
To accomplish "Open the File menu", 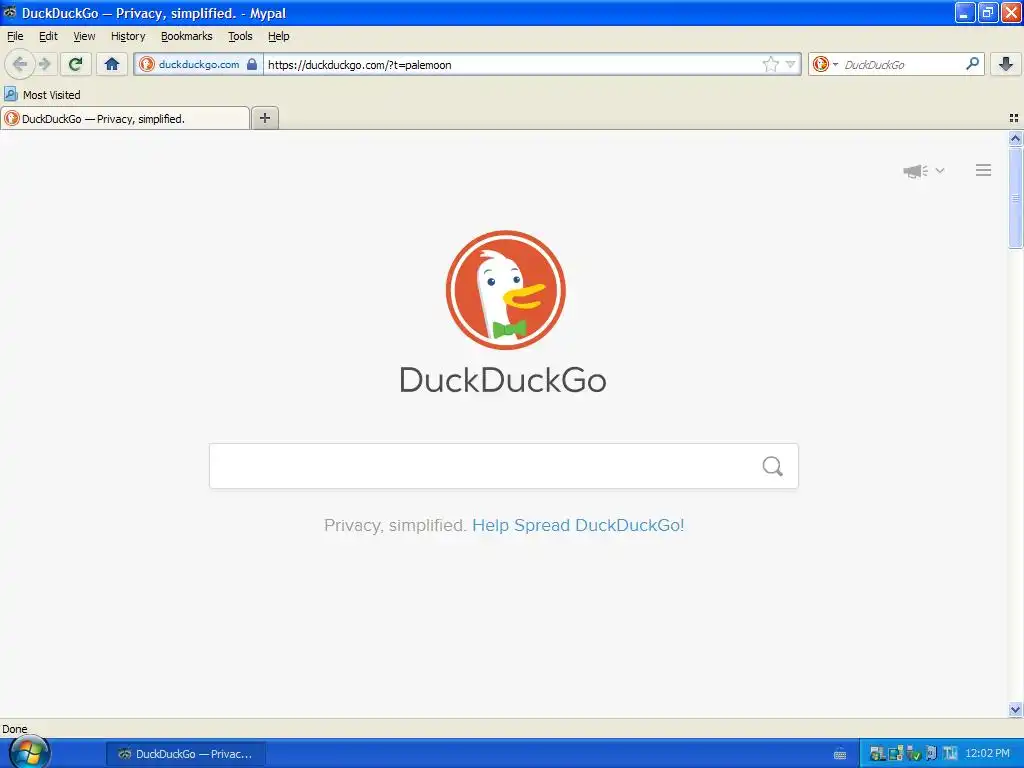I will click(15, 36).
